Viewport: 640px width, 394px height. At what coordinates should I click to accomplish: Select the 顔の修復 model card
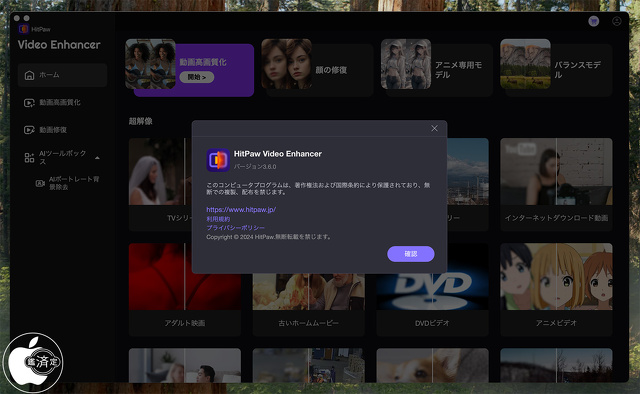(x=317, y=67)
